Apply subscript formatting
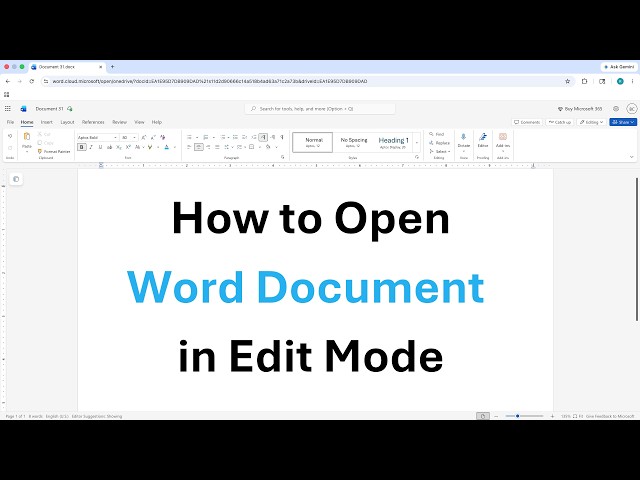Screen dimensions: 640x480 coord(119,147)
